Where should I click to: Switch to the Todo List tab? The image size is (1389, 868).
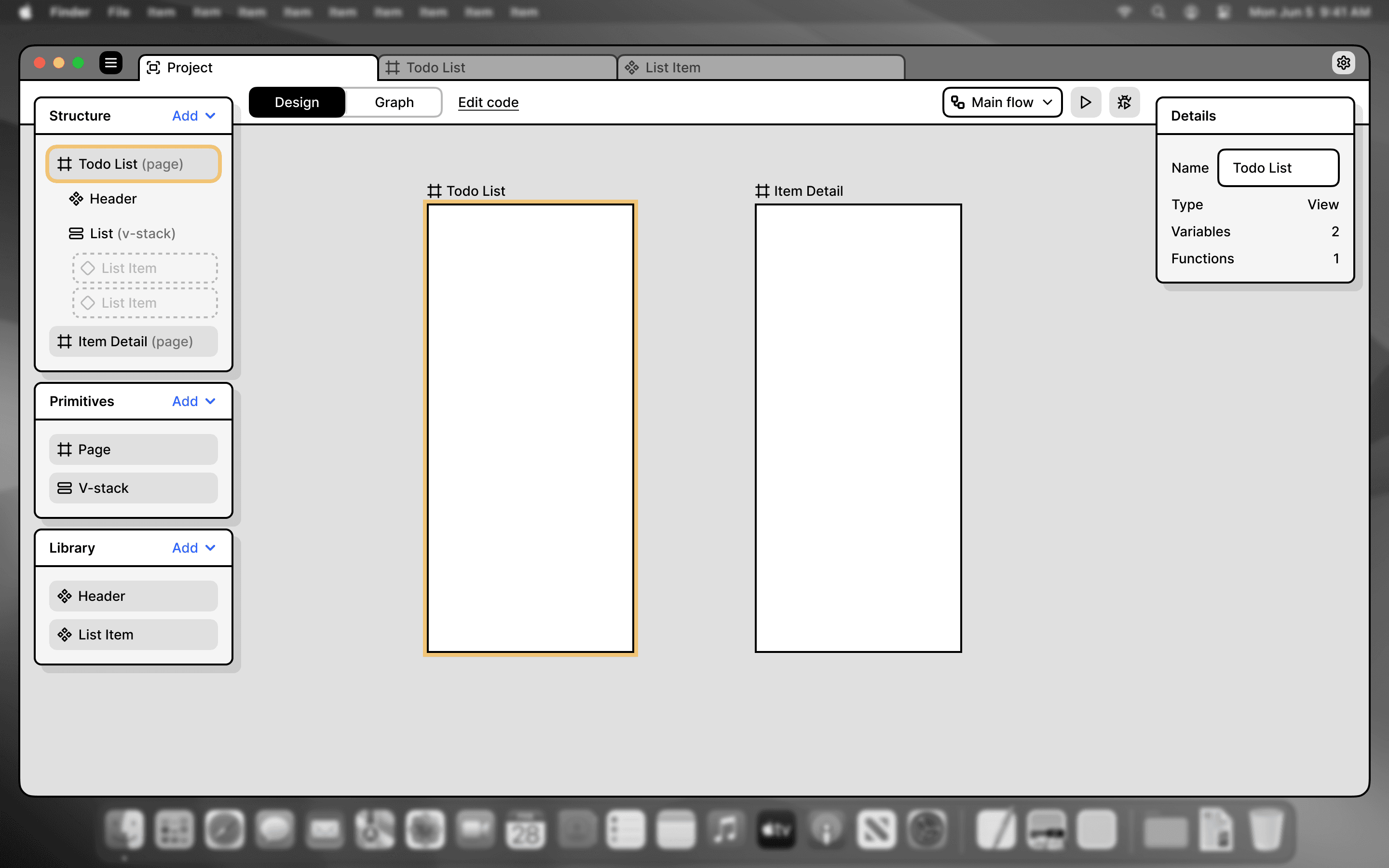(497, 68)
